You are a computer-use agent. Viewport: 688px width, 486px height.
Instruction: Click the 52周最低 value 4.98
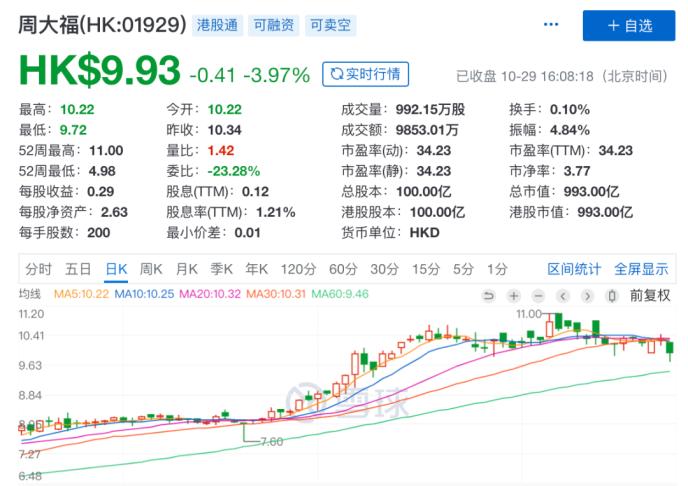(x=102, y=171)
